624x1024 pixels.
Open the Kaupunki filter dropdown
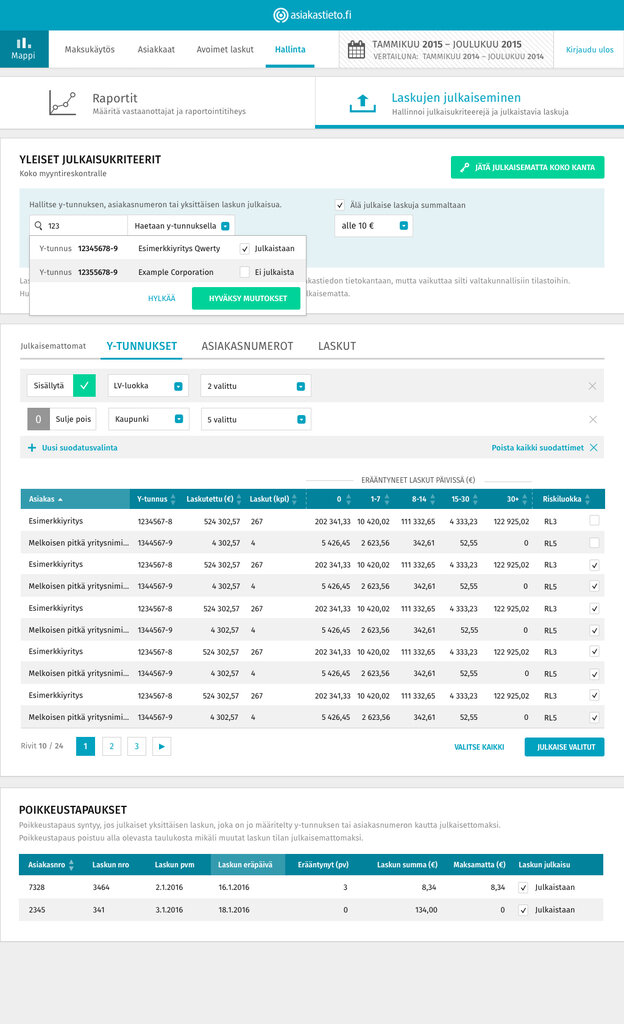(x=149, y=419)
